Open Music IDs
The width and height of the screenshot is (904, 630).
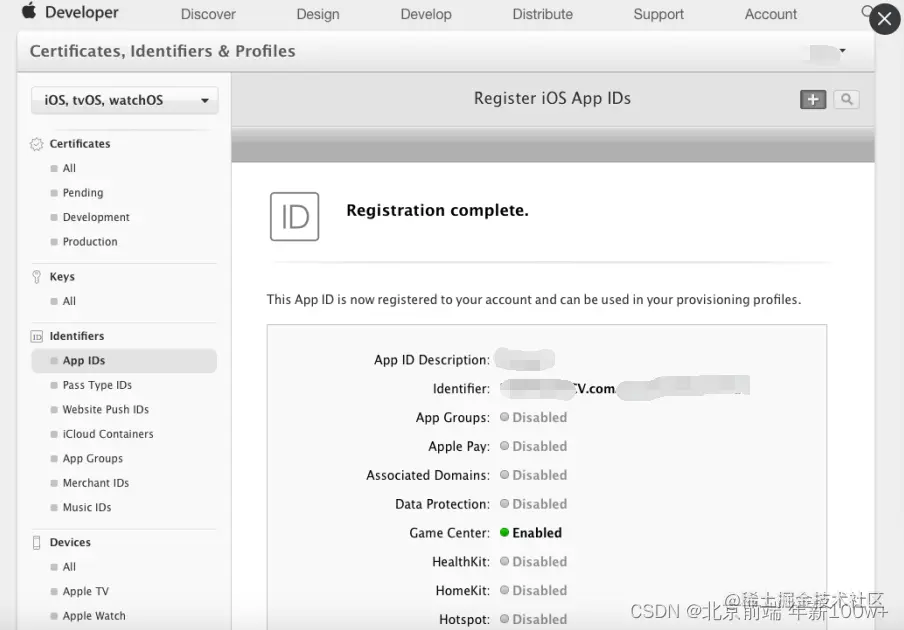86,507
